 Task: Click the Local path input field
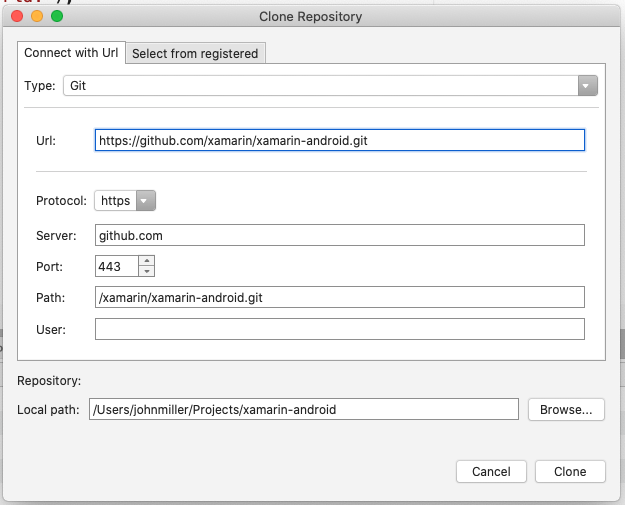tap(304, 409)
